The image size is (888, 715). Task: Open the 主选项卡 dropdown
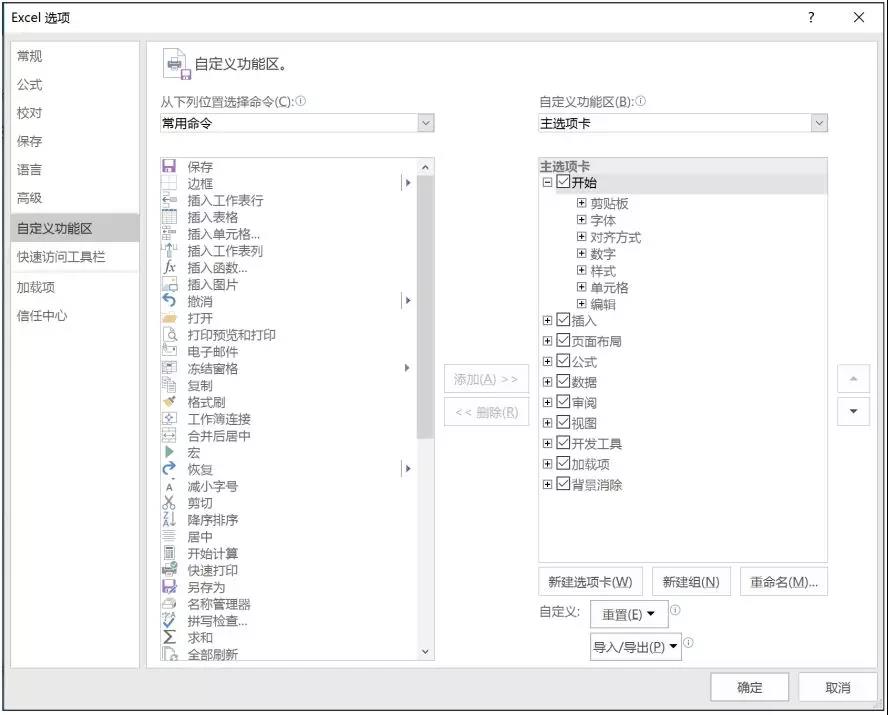click(x=820, y=122)
